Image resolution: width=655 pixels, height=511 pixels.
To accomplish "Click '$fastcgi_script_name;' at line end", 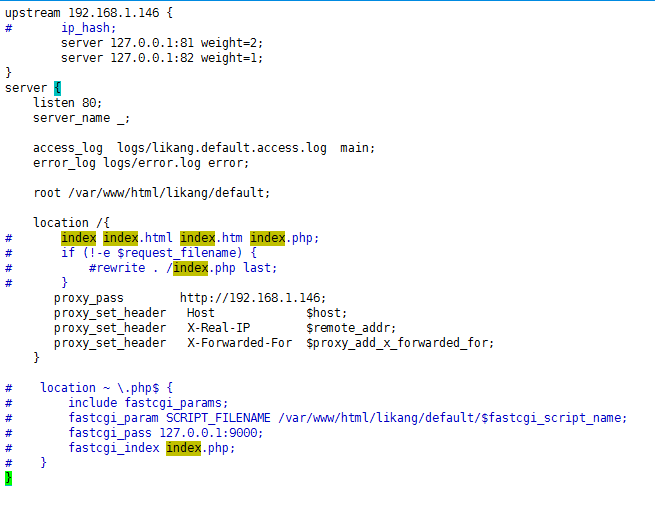I will point(554,418).
